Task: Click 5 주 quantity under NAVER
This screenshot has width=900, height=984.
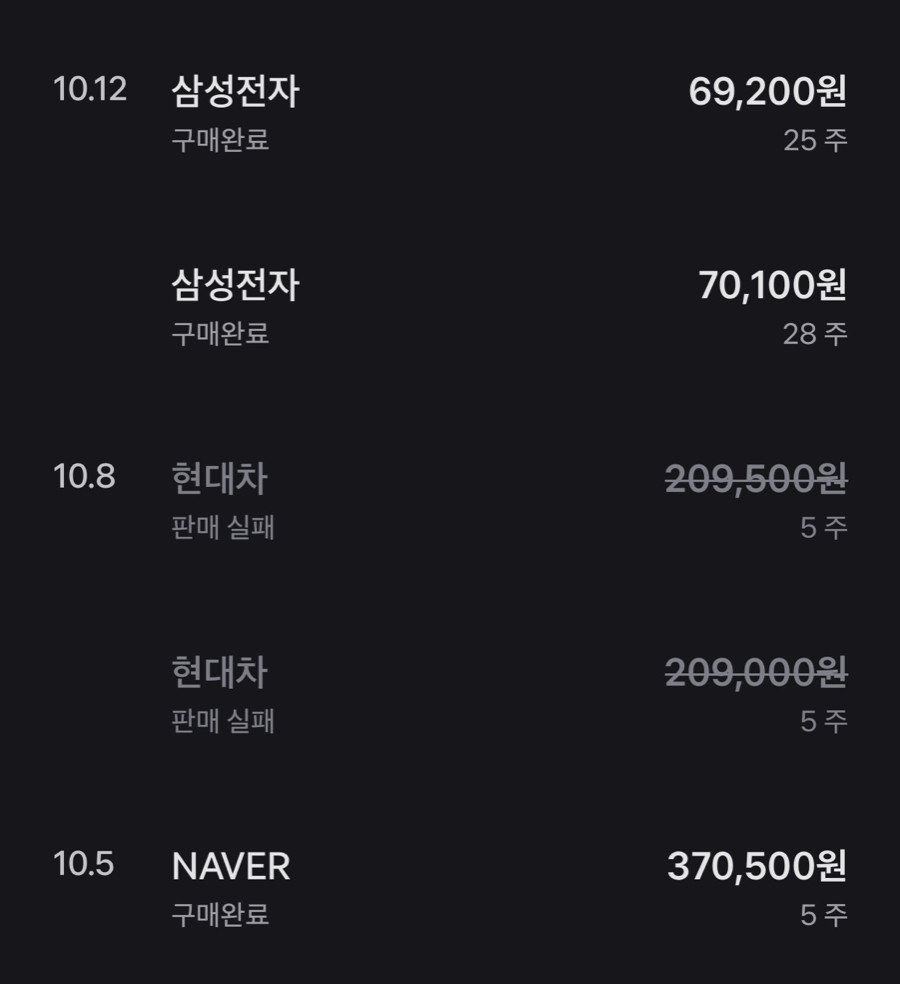Action: pos(824,916)
